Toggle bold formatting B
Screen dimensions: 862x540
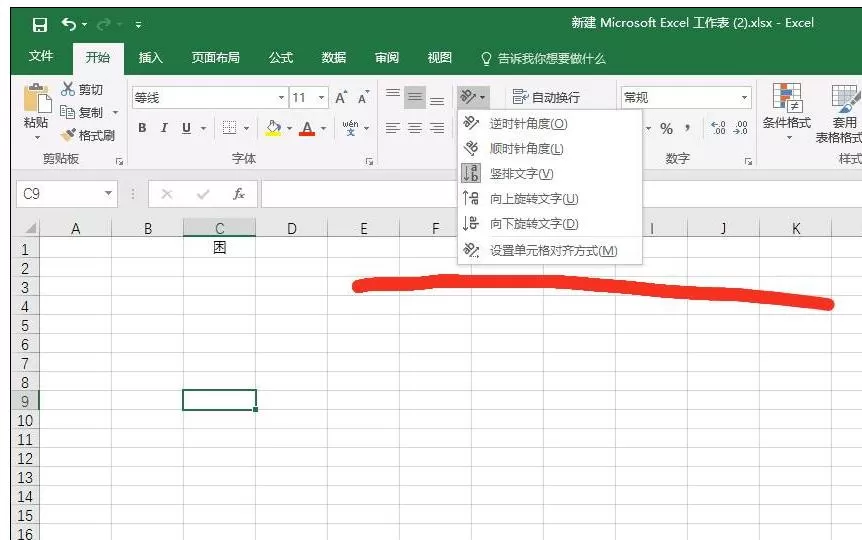pyautogui.click(x=142, y=128)
